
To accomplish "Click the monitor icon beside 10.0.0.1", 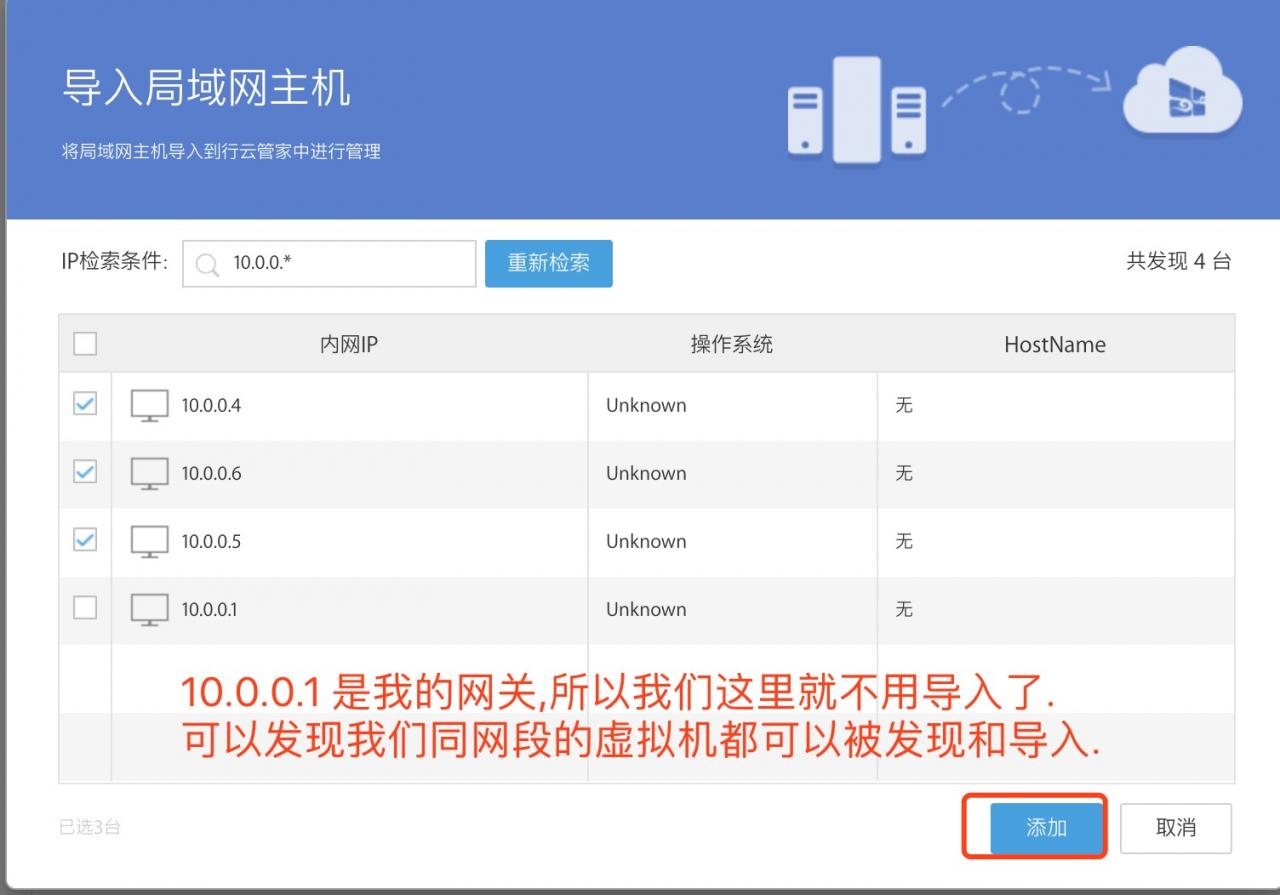I will [149, 610].
